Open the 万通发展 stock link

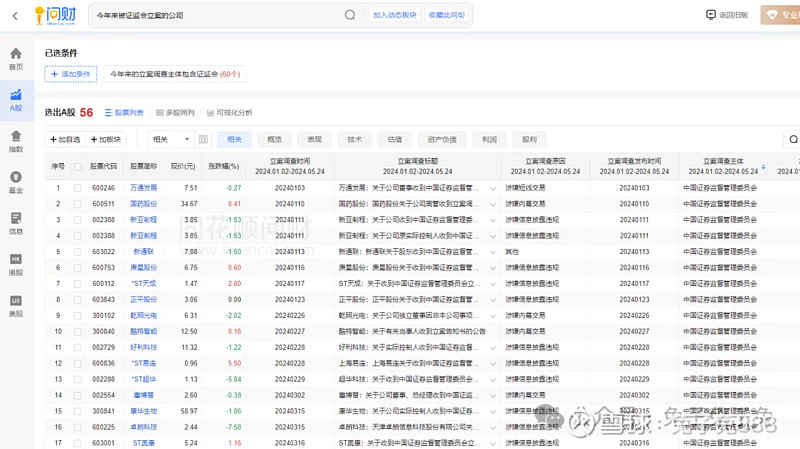coord(143,188)
